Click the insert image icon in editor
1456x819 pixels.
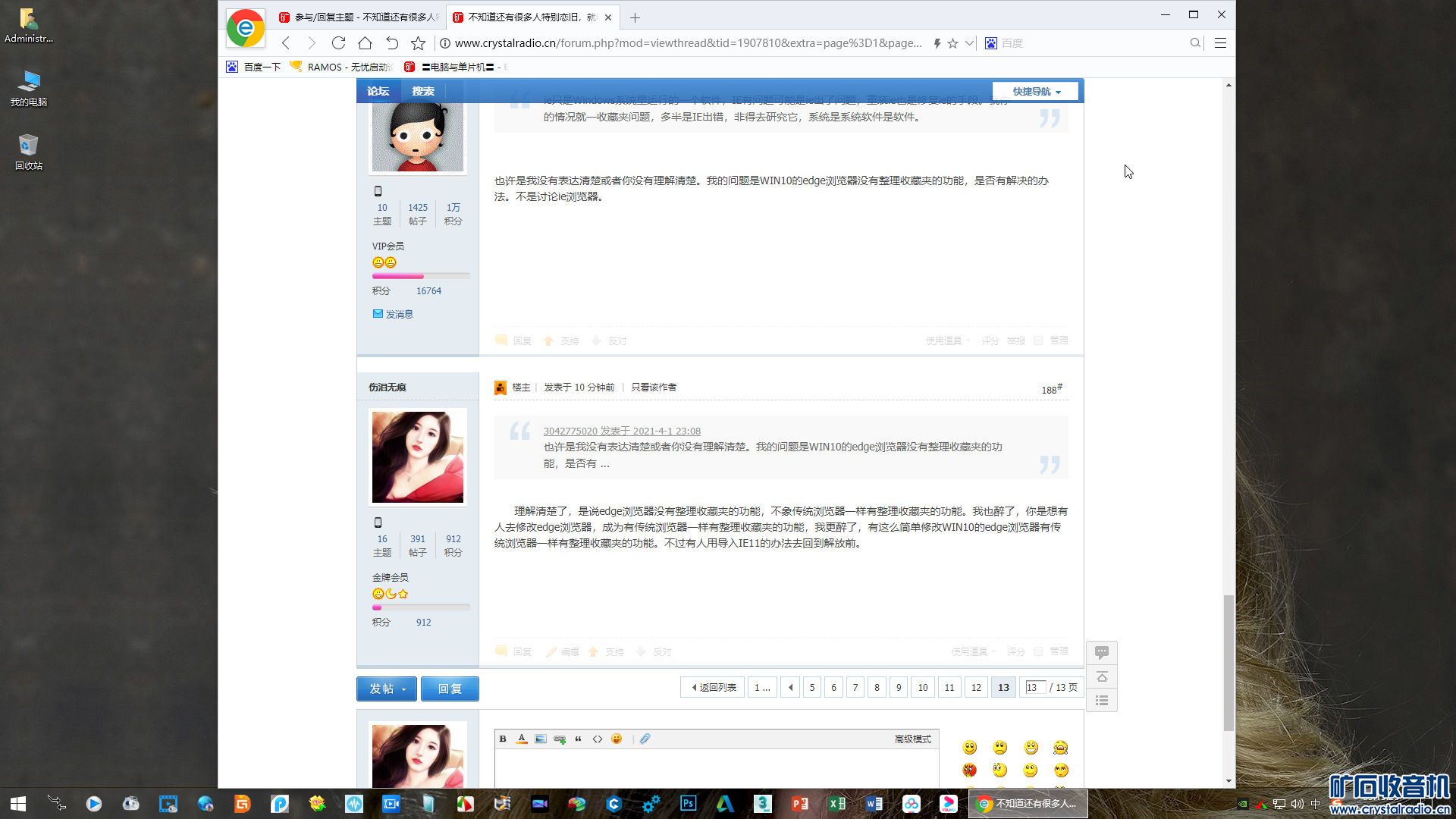[x=541, y=739]
